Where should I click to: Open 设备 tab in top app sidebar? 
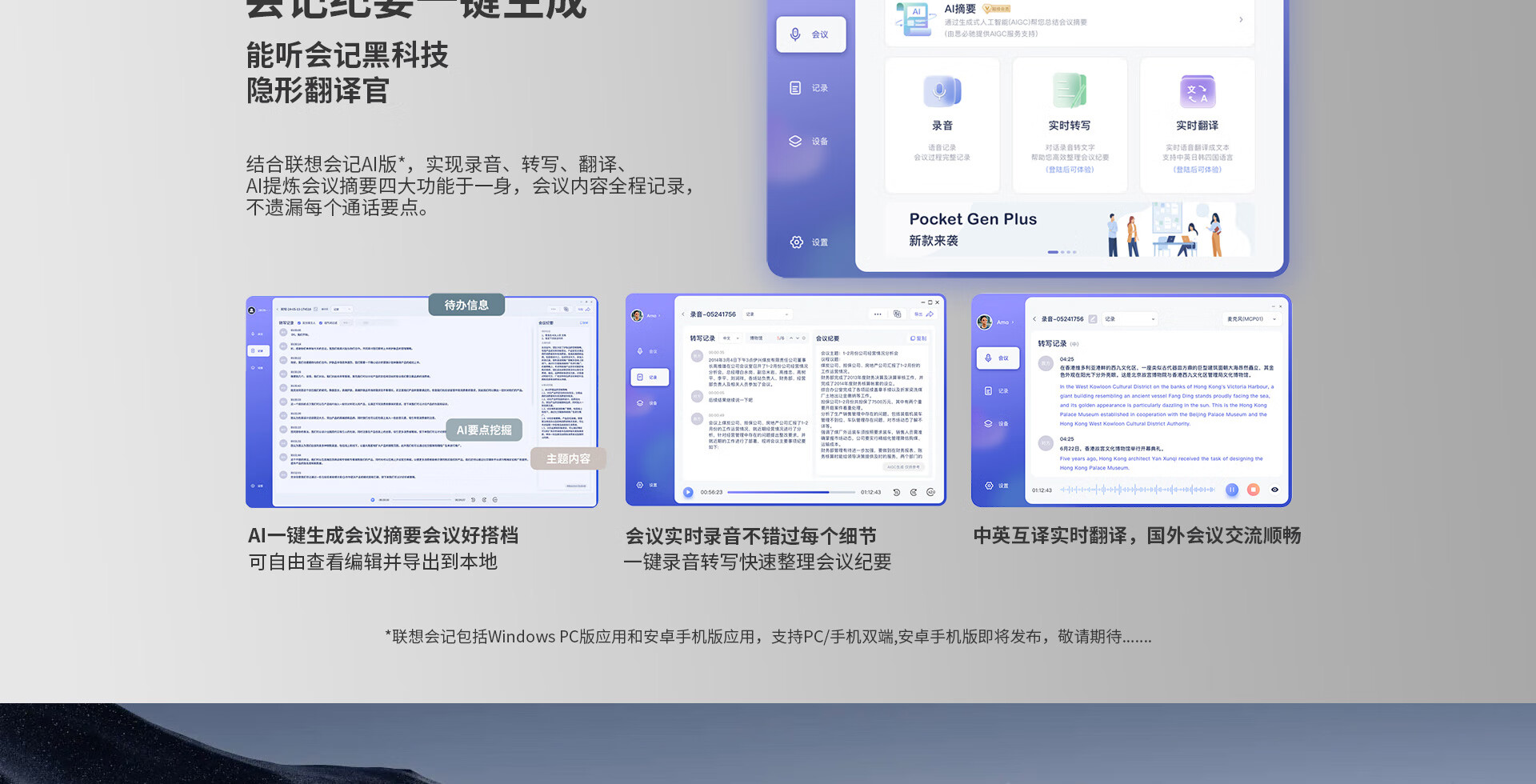point(810,142)
